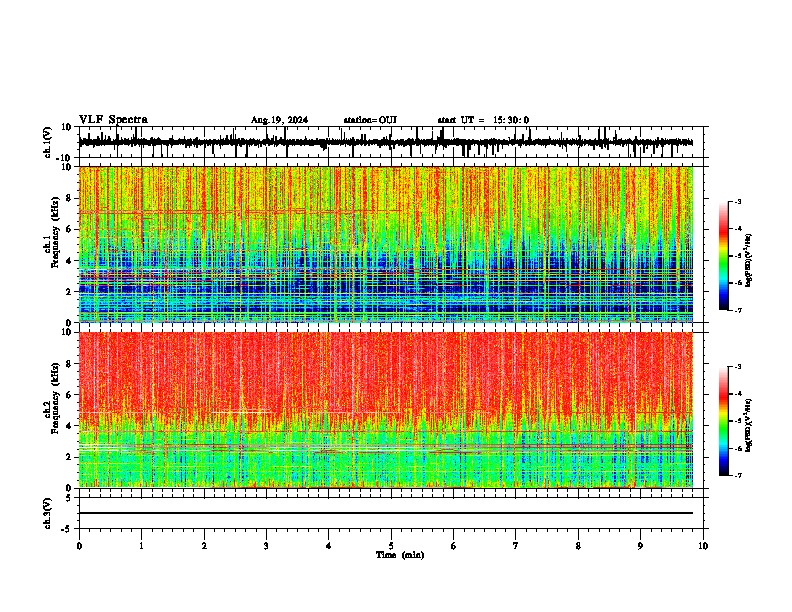Click the "6" kHz tick on ch.2 spectrogram
This screenshot has width=792, height=612.
[70, 395]
